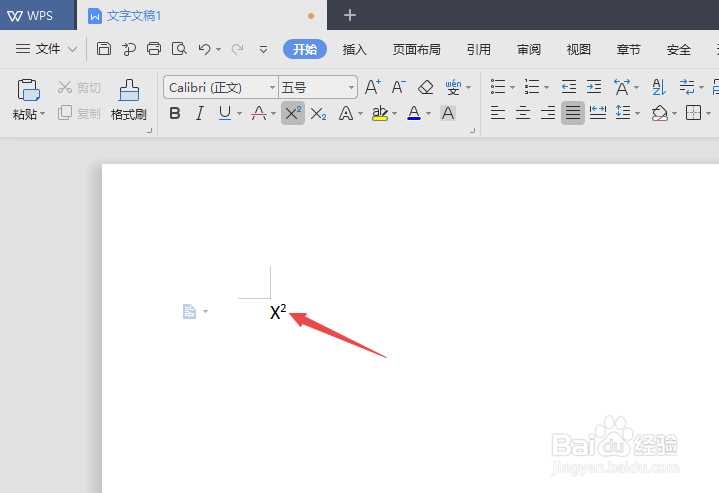Open the 视图 view tab
719x493 pixels.
tap(579, 50)
